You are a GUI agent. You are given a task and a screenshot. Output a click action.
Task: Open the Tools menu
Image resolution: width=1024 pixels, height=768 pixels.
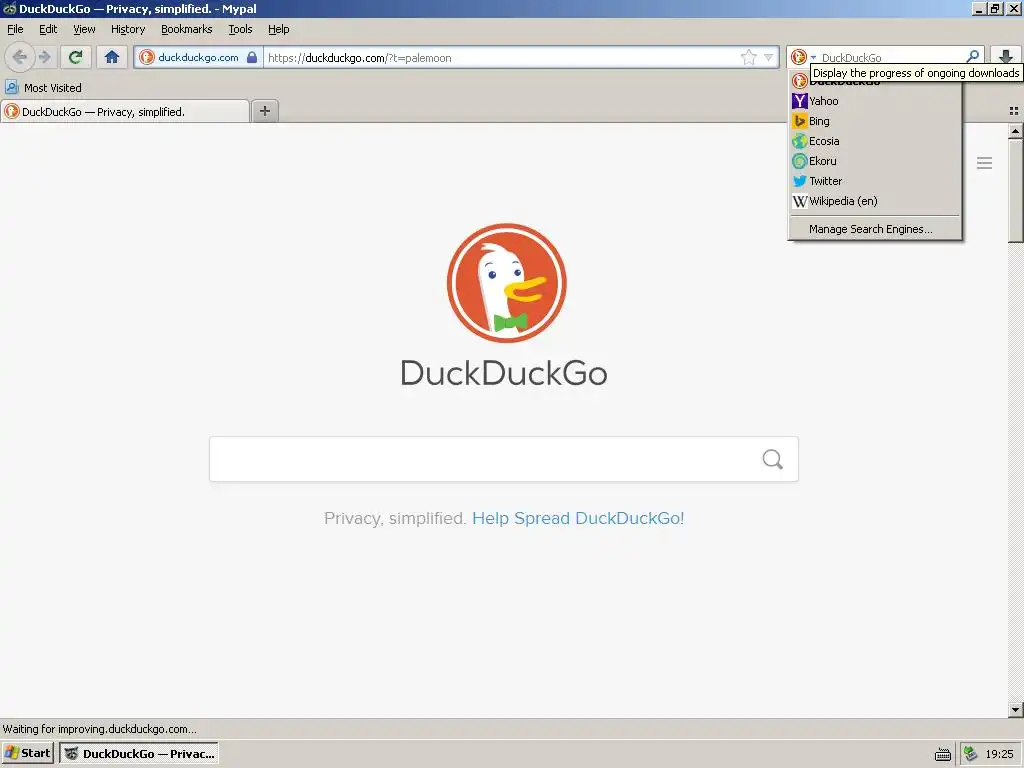[240, 29]
